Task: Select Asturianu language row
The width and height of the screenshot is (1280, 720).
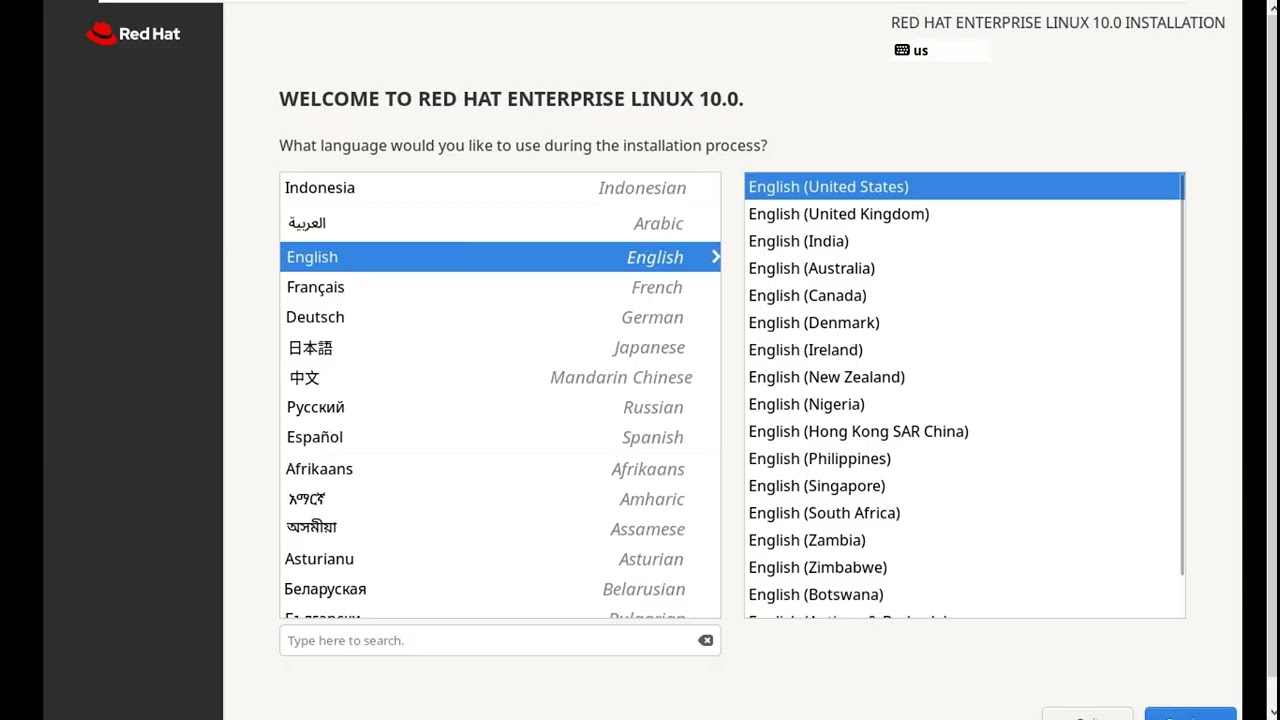Action: [500, 559]
